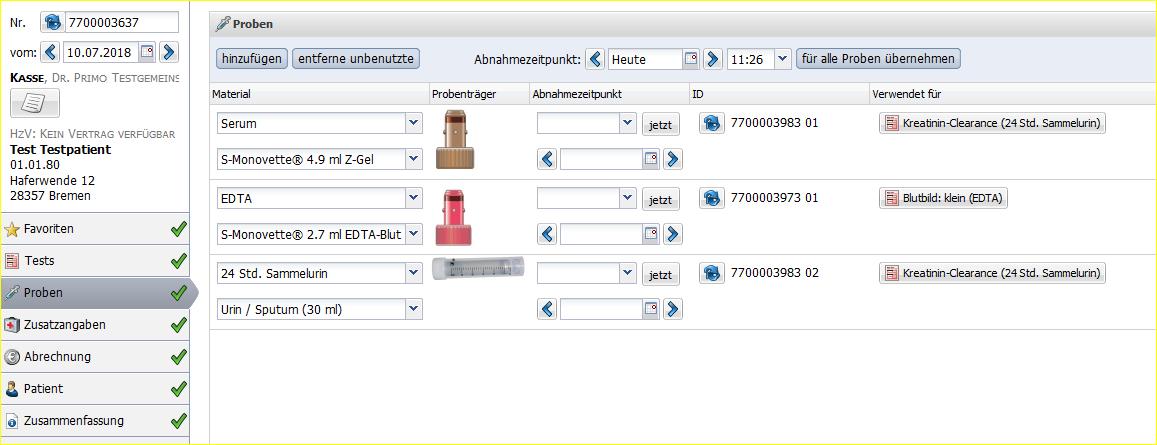Open the time dropdown in the EDTA row
This screenshot has width=1157, height=445.
tap(628, 199)
